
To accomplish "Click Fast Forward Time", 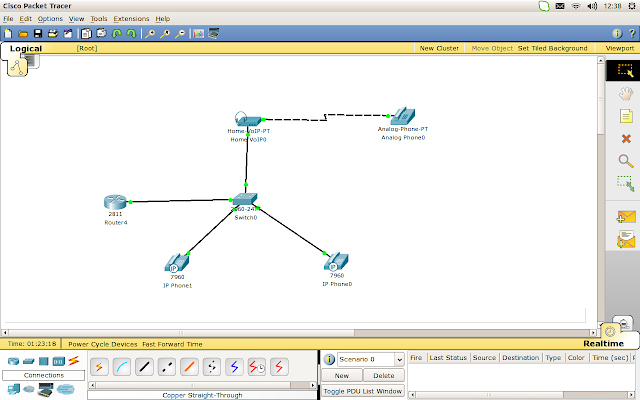I will pos(172,344).
